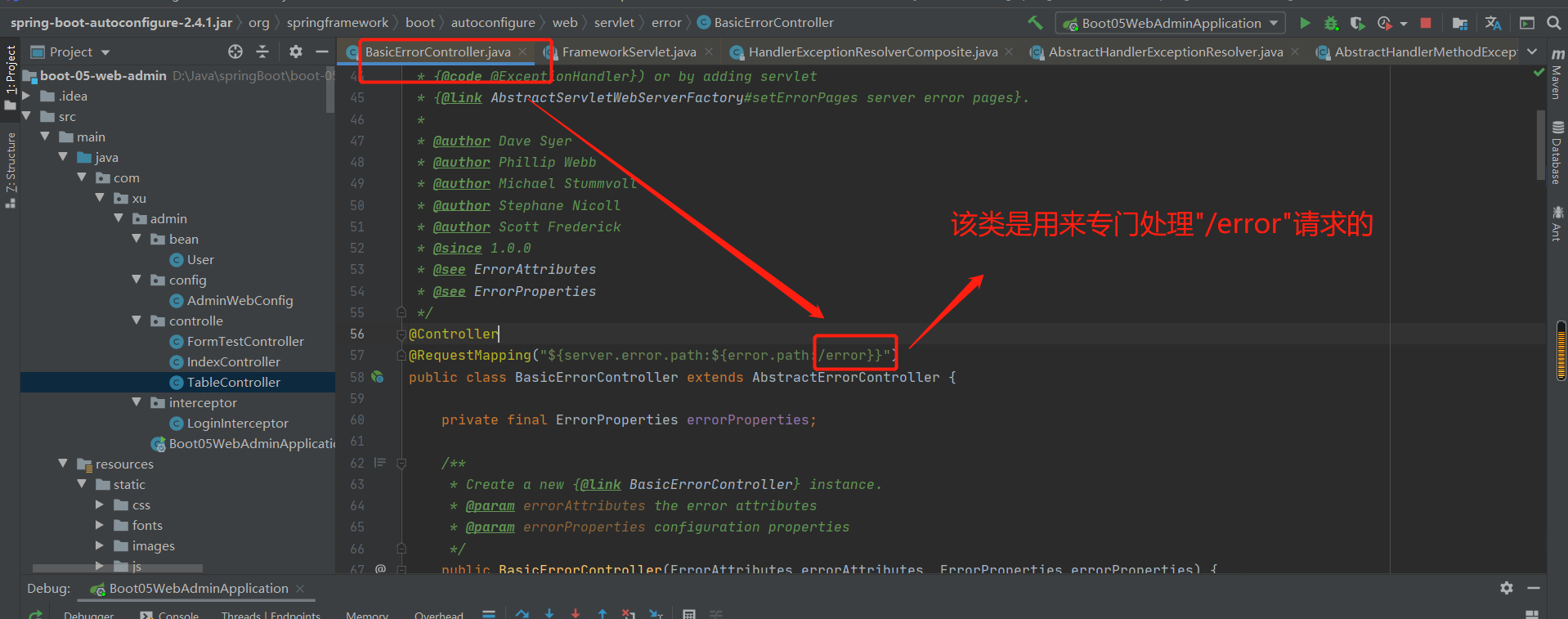Toggle the 1: Project side tab
Image resolution: width=1568 pixels, height=619 pixels.
tap(11, 77)
